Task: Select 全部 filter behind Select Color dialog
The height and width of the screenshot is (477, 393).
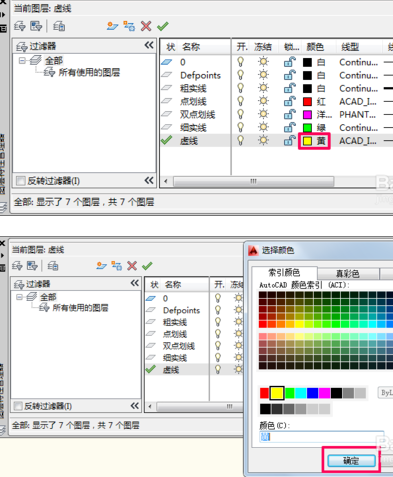Action: click(x=48, y=297)
